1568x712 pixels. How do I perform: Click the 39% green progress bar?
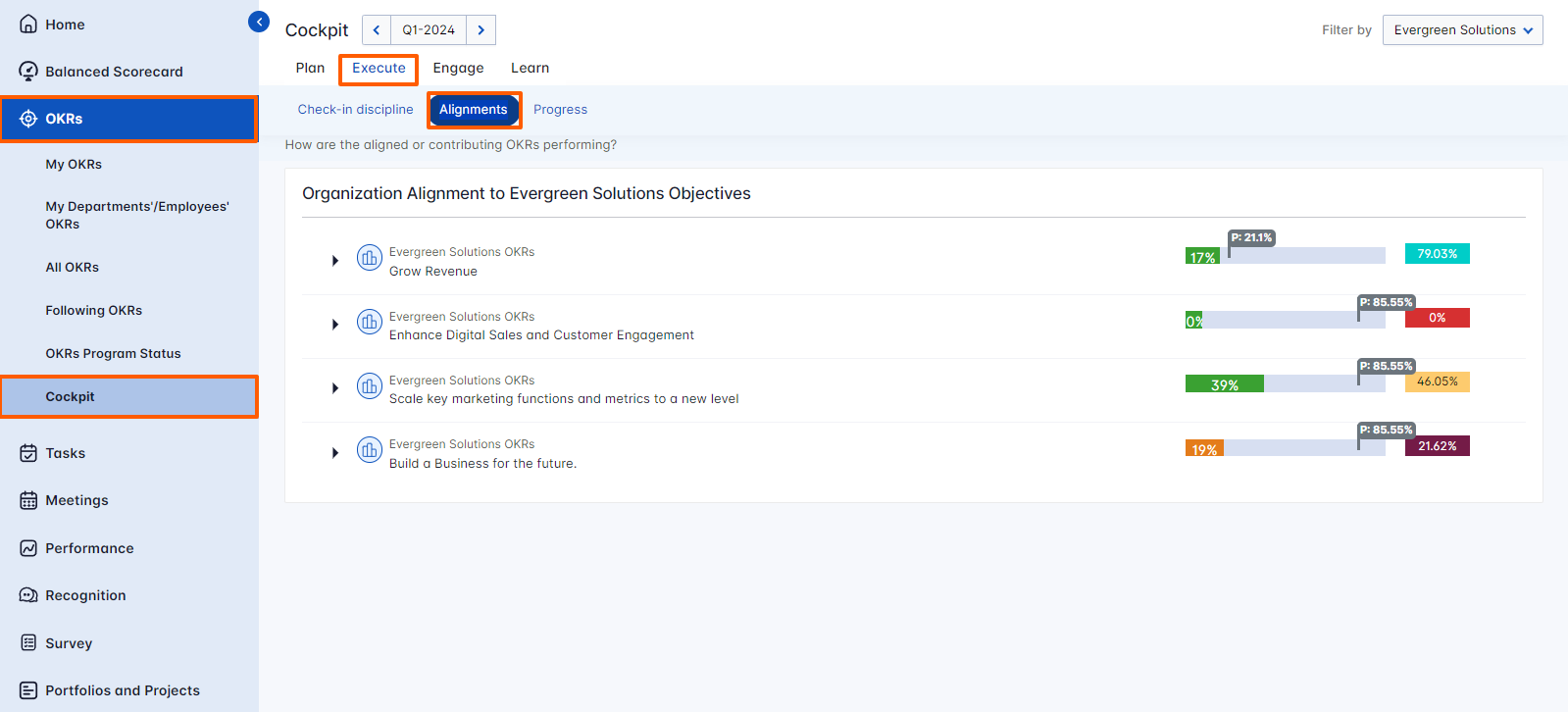point(1224,384)
